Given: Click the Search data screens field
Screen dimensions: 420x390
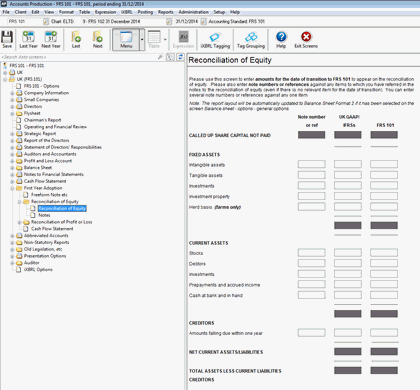Looking at the screenshot, I should click(x=79, y=57).
